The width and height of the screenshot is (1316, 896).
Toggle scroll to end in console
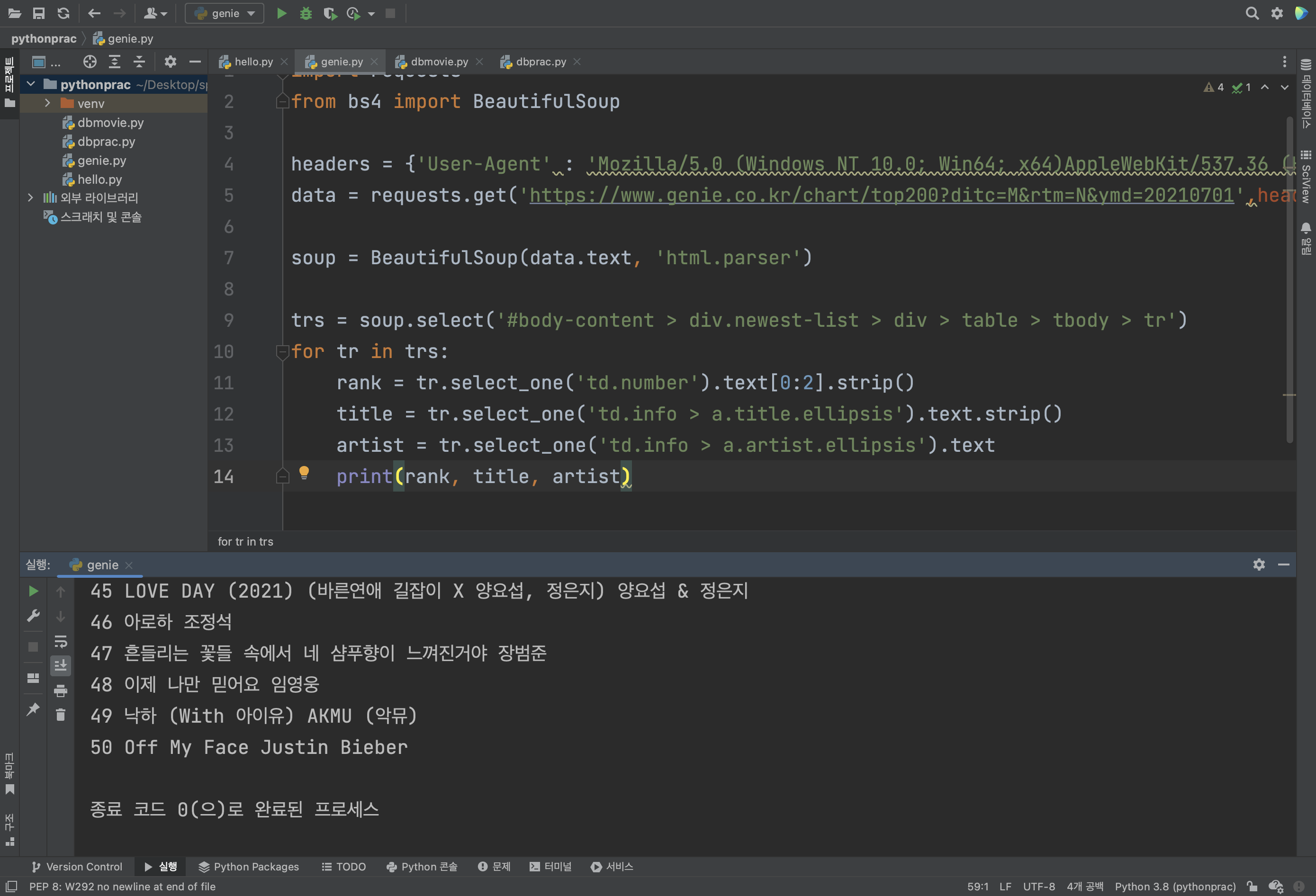coord(61,666)
